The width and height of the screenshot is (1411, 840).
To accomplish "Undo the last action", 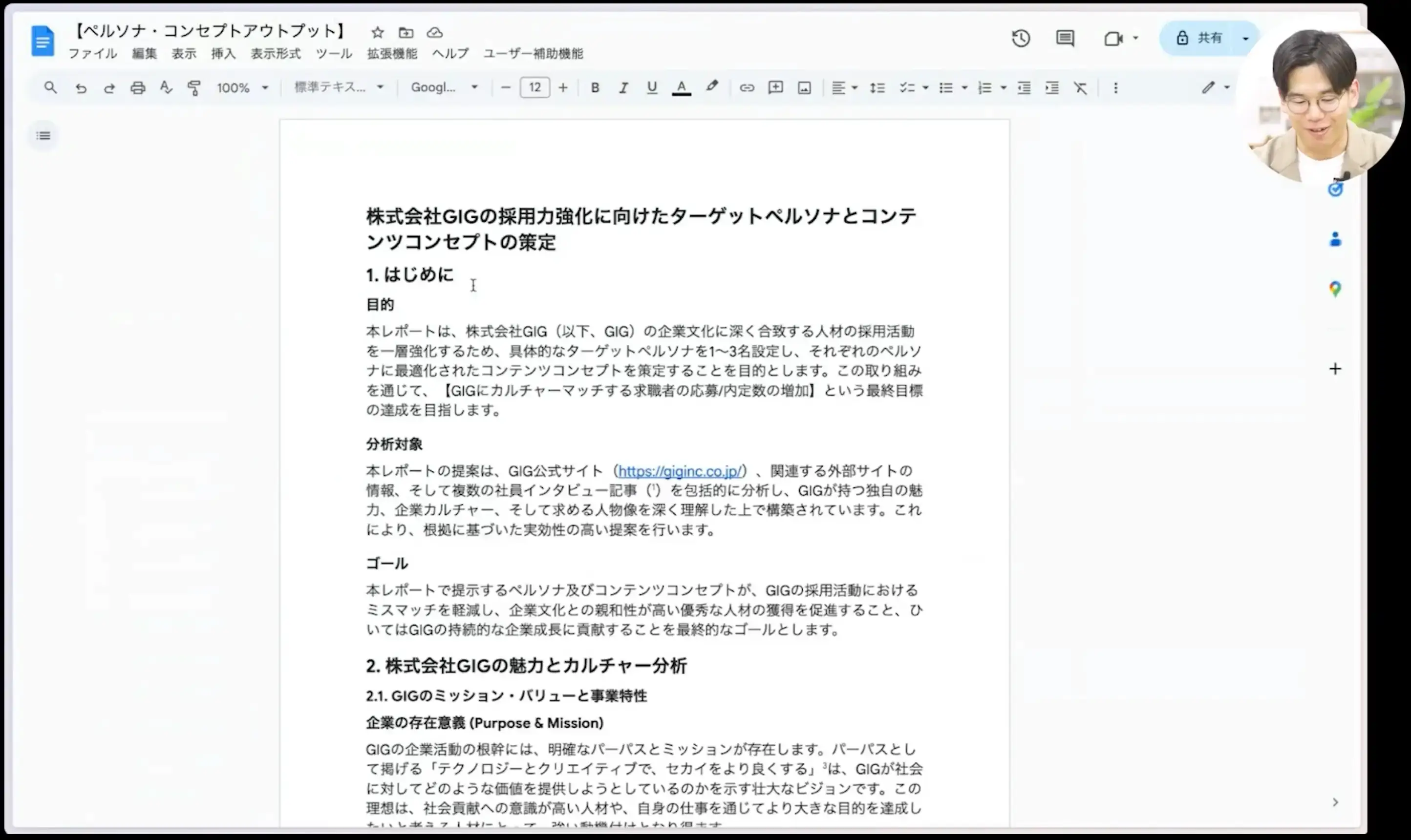I will 81,88.
